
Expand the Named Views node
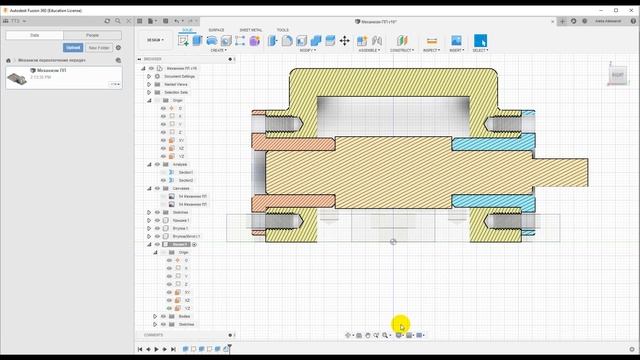pos(149,84)
